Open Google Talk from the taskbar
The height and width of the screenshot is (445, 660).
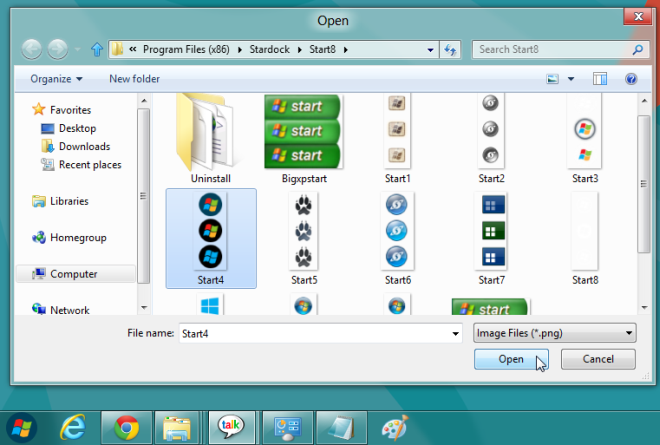(231, 428)
